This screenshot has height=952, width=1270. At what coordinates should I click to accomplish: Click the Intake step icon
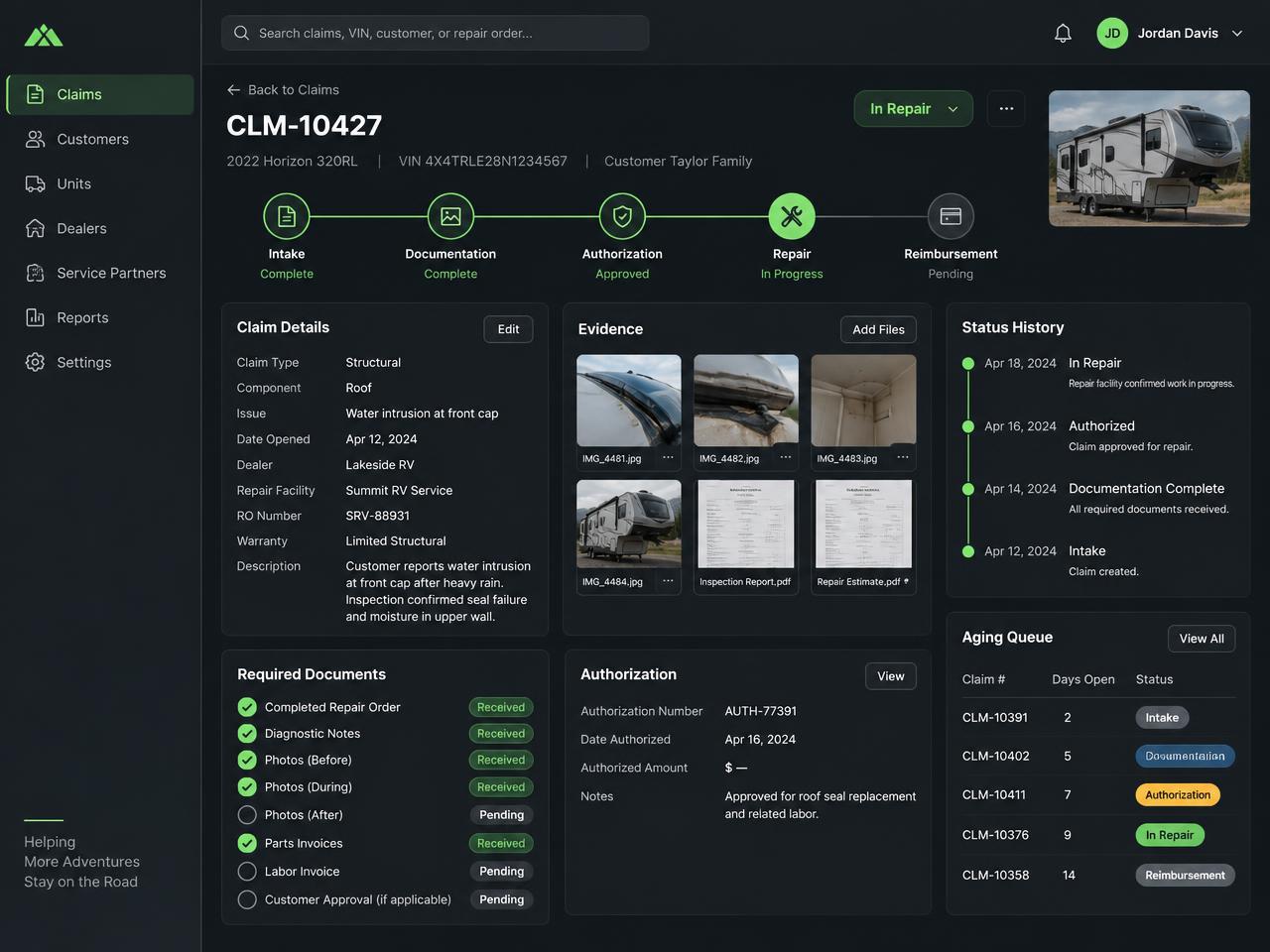pos(287,216)
